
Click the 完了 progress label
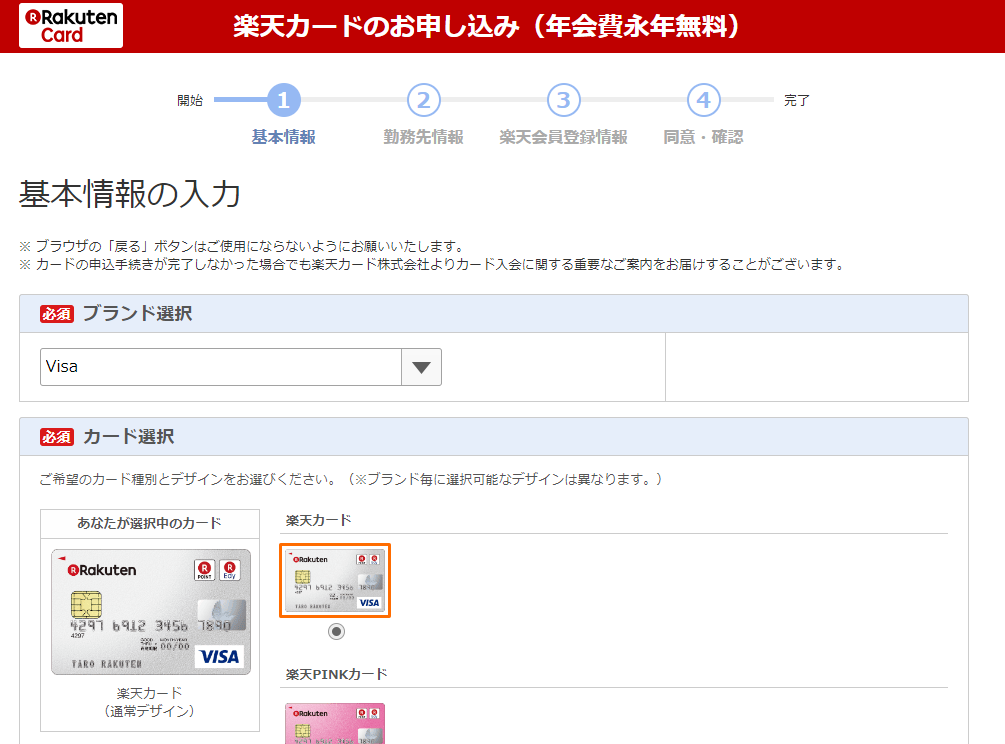tap(797, 101)
